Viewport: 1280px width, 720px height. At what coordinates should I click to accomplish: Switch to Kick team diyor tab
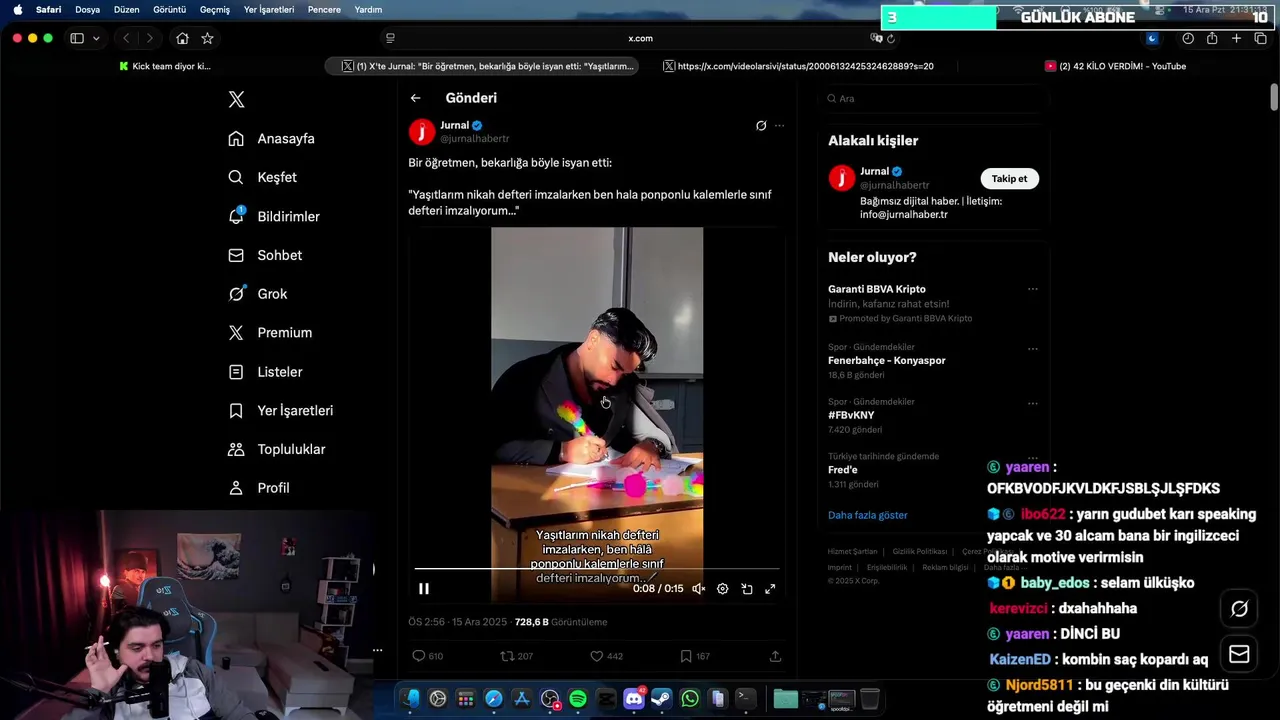165,66
